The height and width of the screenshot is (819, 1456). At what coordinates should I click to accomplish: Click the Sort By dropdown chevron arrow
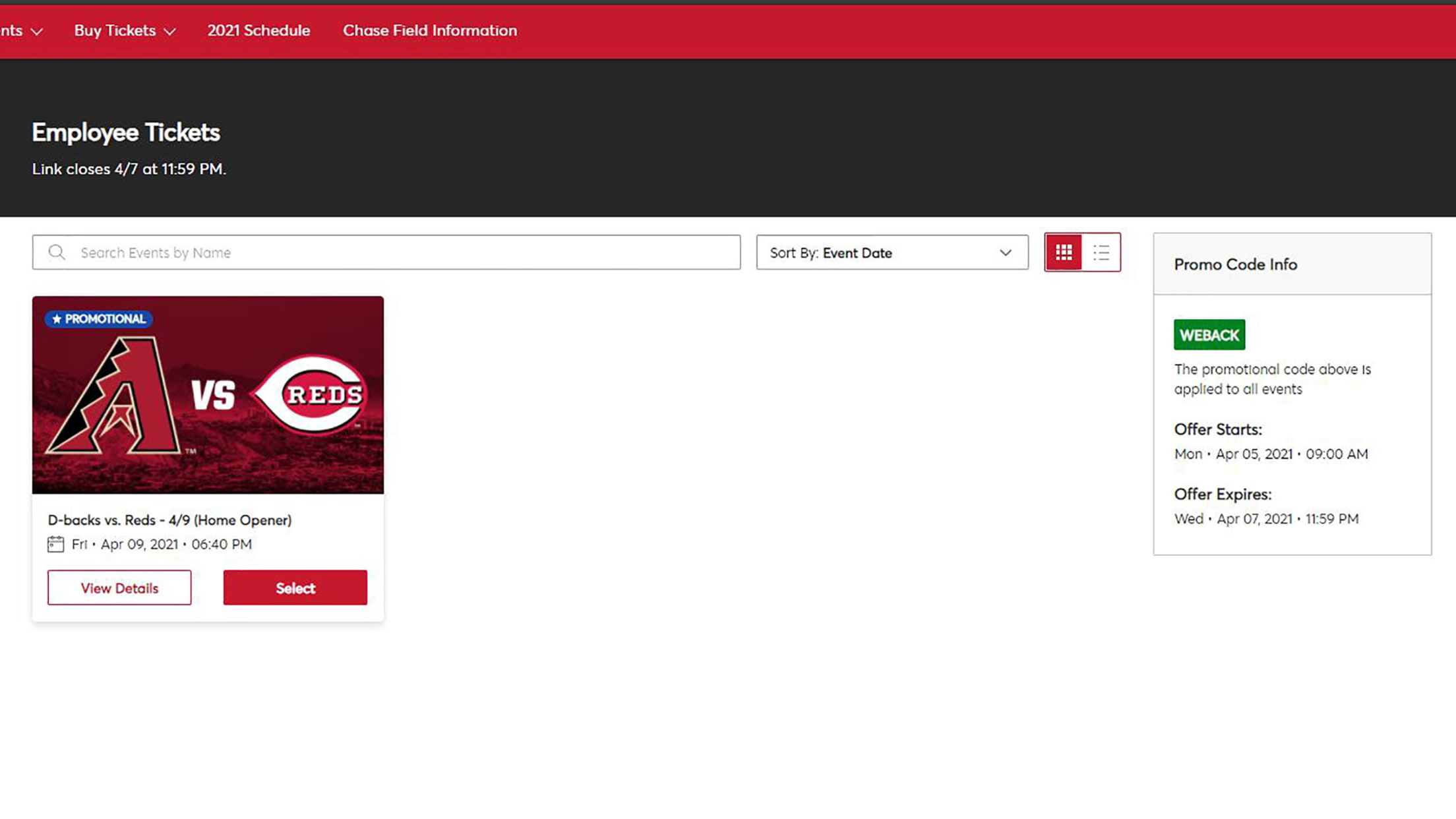tap(1005, 253)
